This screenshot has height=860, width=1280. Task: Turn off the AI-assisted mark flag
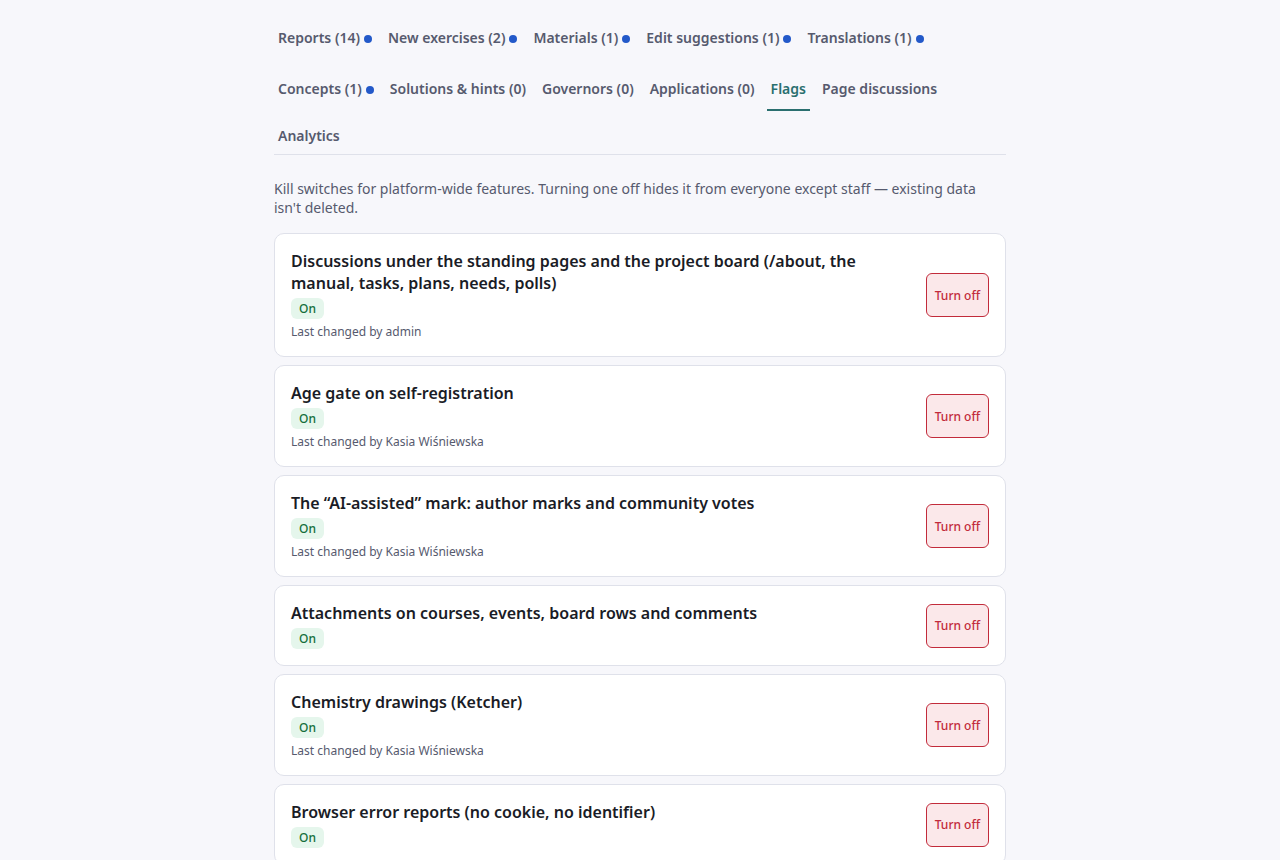pos(957,526)
